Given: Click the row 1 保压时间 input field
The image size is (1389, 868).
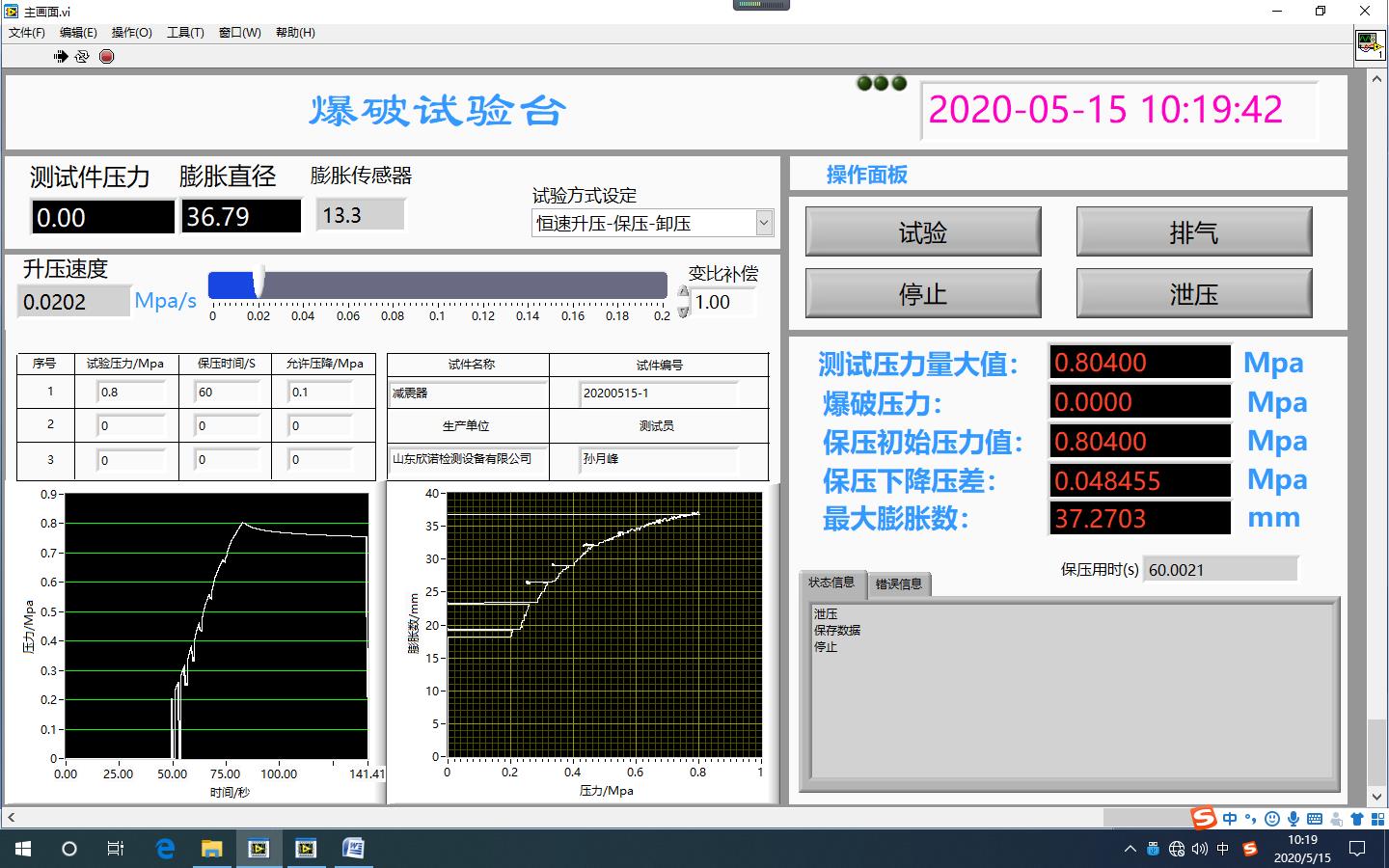Looking at the screenshot, I should click(227, 393).
